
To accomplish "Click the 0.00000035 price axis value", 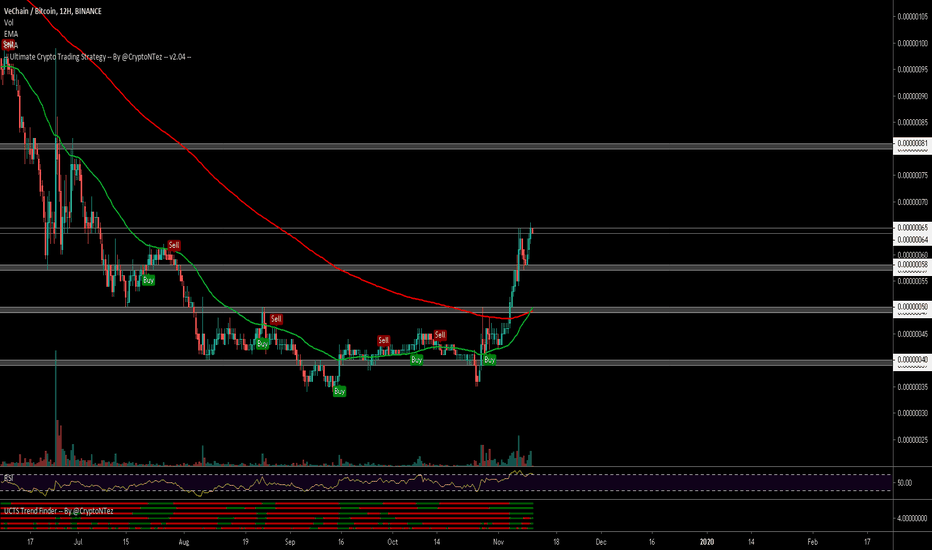I will 912,387.
